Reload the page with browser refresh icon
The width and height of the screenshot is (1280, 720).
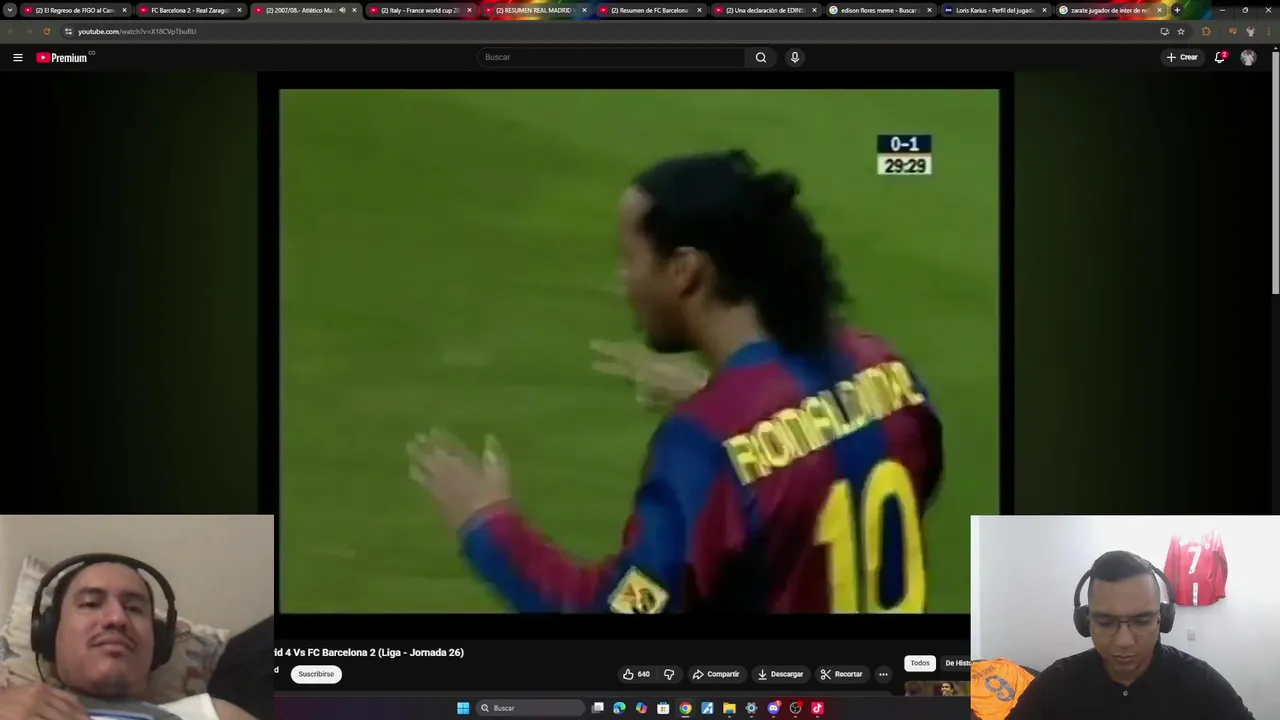(46, 31)
